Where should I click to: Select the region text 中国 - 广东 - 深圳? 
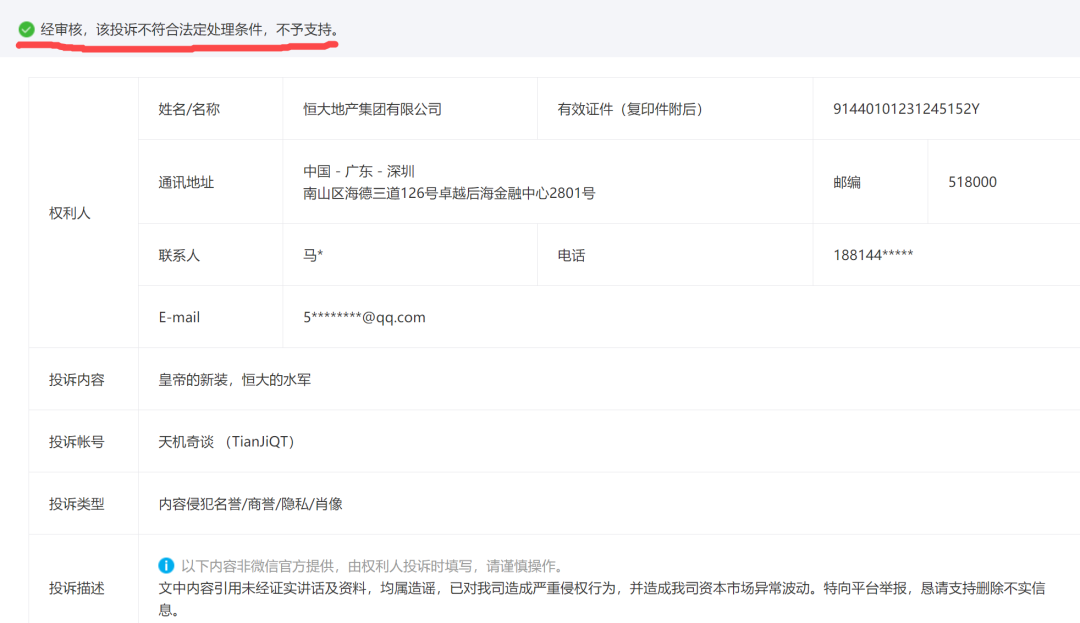(359, 171)
